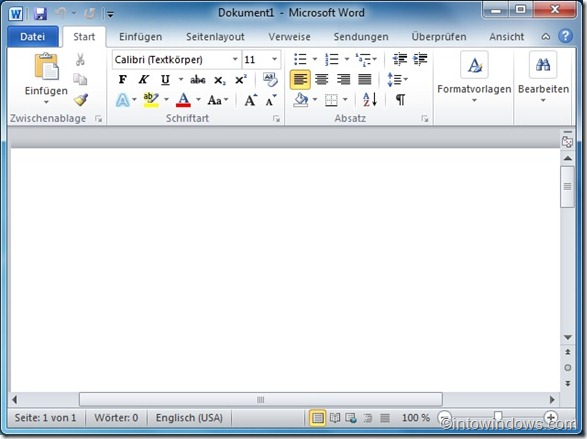Screen dimensions: 587x439
Task: Switch to Sendungen tab
Action: [361, 37]
